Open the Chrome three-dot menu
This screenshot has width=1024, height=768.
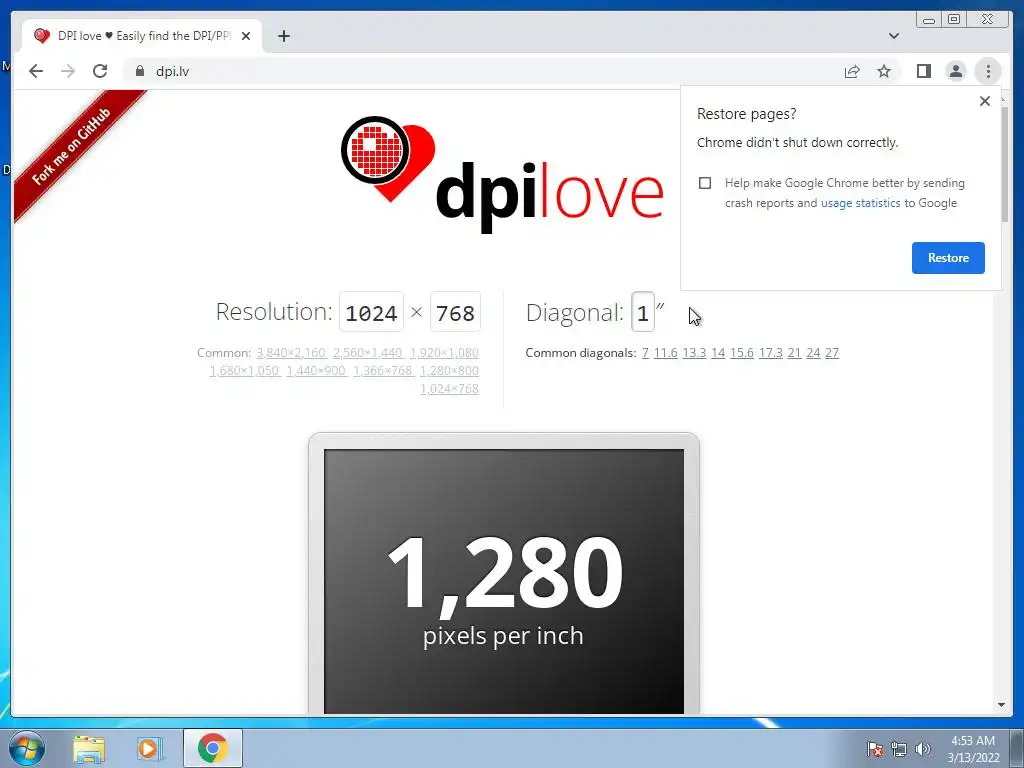point(988,71)
